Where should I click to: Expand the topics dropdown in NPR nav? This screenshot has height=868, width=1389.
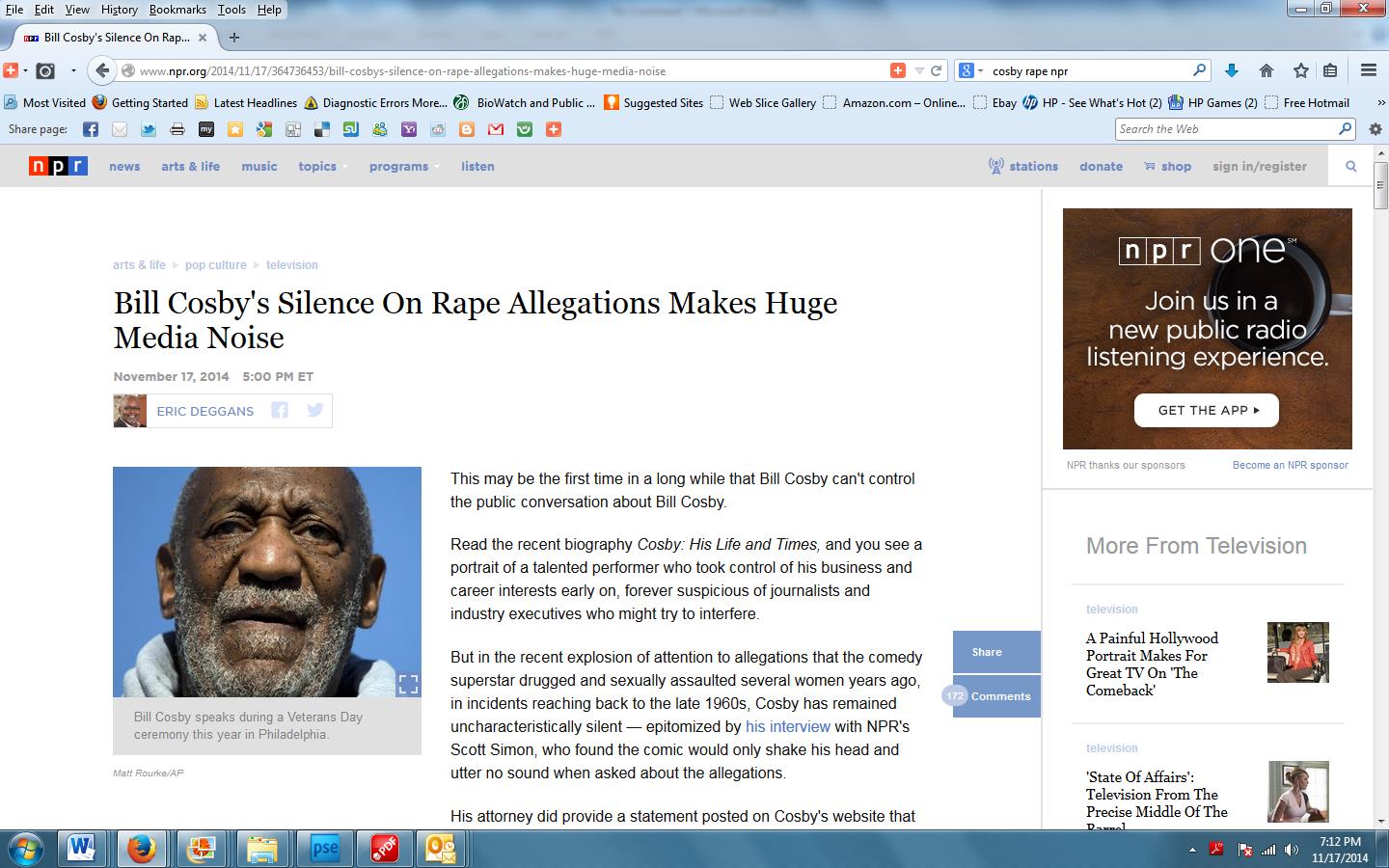click(x=322, y=167)
